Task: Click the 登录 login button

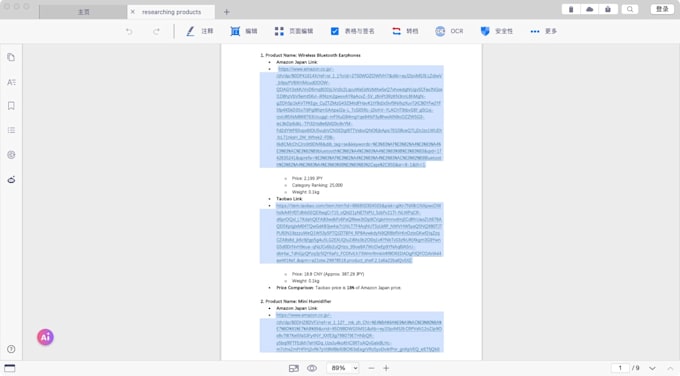Action: pos(662,9)
